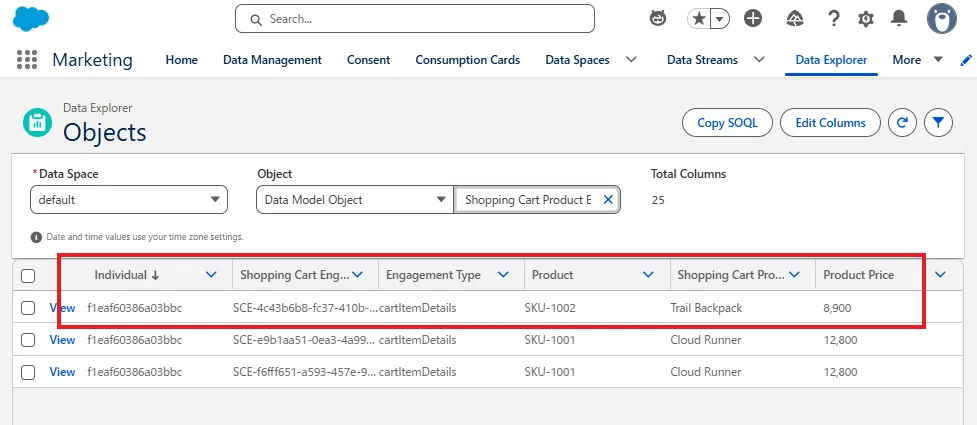Check the Trail Backpack row checkbox
The width and height of the screenshot is (977, 425).
tap(28, 308)
